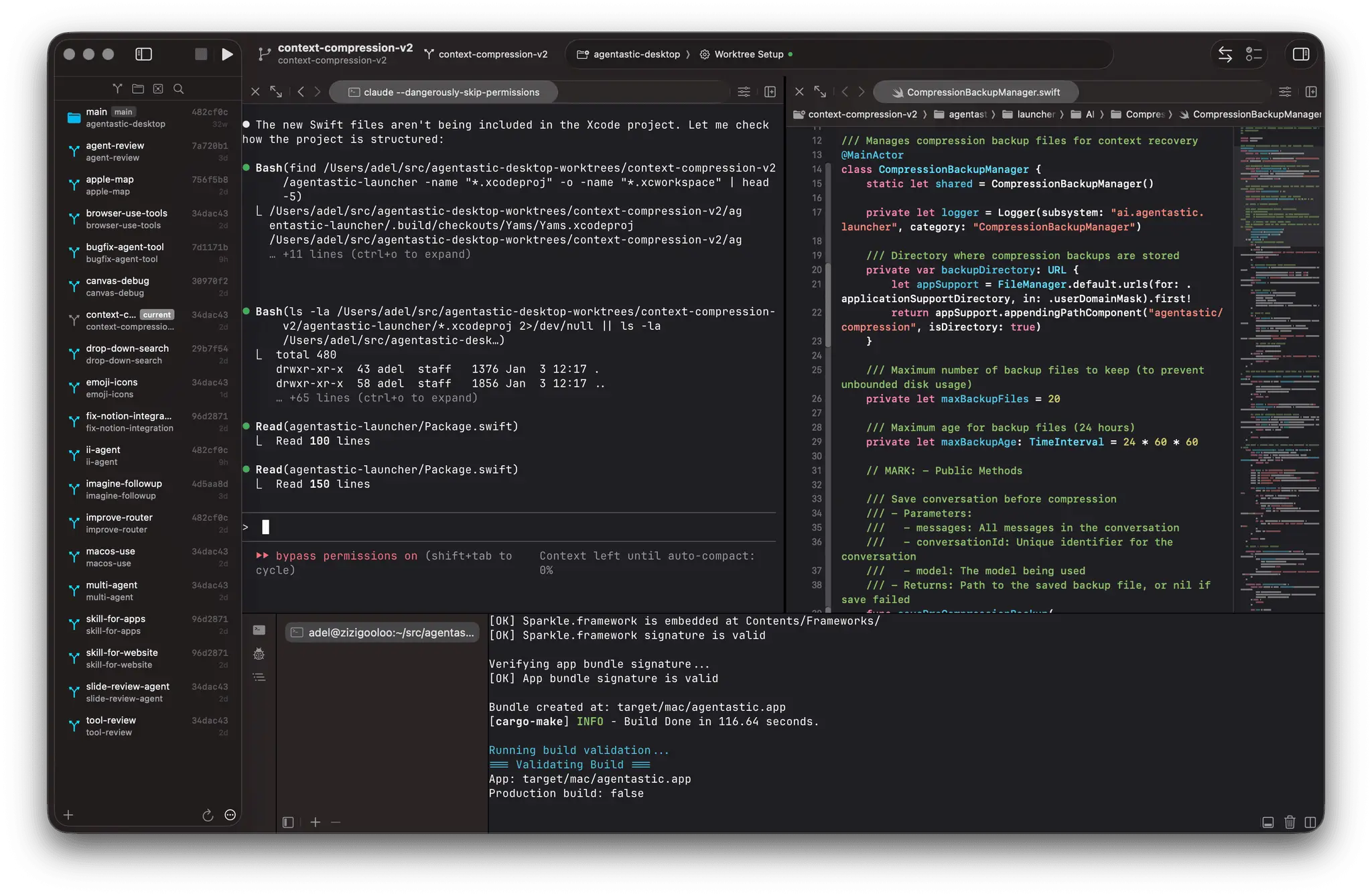Open the context-compression-v2 branch selector in the title bar

(486, 54)
